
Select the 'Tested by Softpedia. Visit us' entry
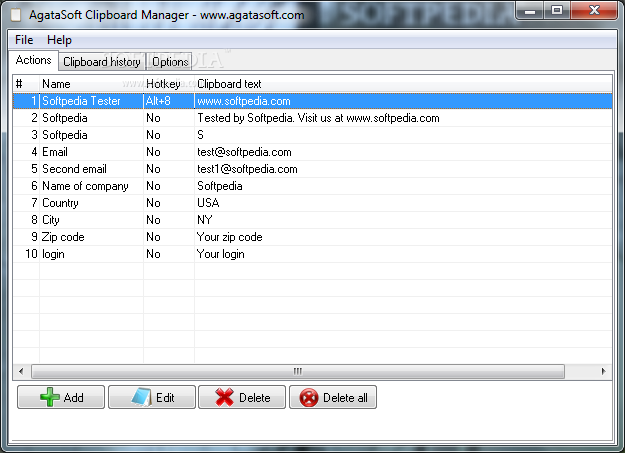(312, 118)
